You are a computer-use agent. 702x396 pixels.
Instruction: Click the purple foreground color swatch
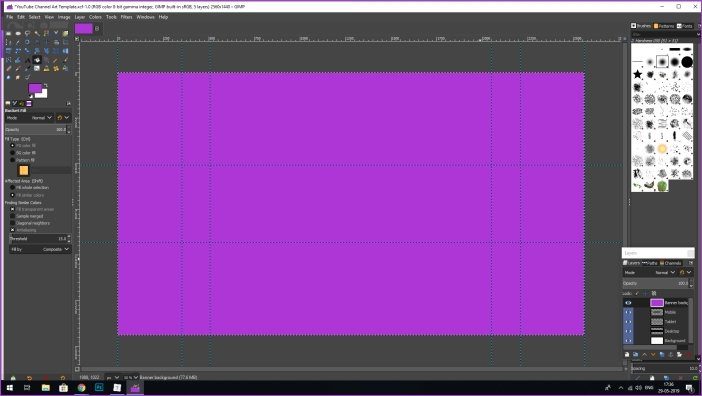(x=35, y=88)
